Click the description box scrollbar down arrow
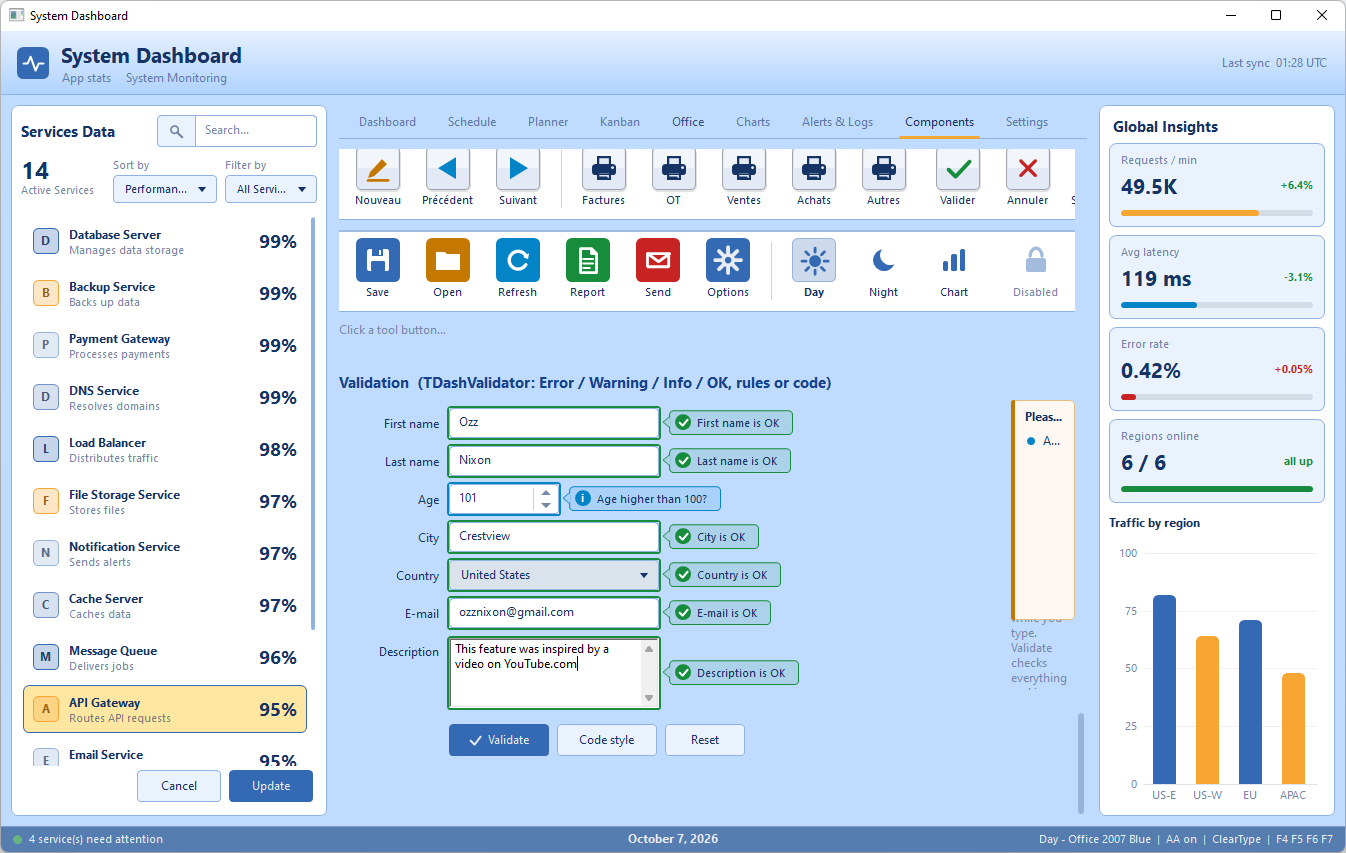This screenshot has width=1346, height=853. click(x=649, y=698)
